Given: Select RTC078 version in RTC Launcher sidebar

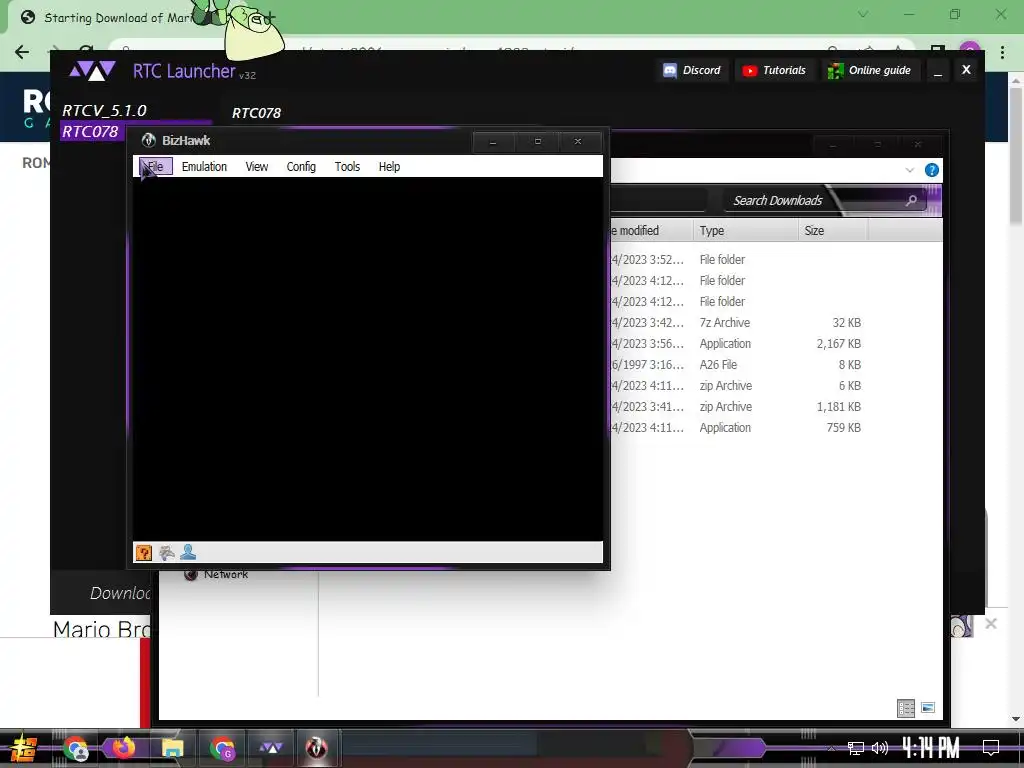Looking at the screenshot, I should tap(90, 131).
